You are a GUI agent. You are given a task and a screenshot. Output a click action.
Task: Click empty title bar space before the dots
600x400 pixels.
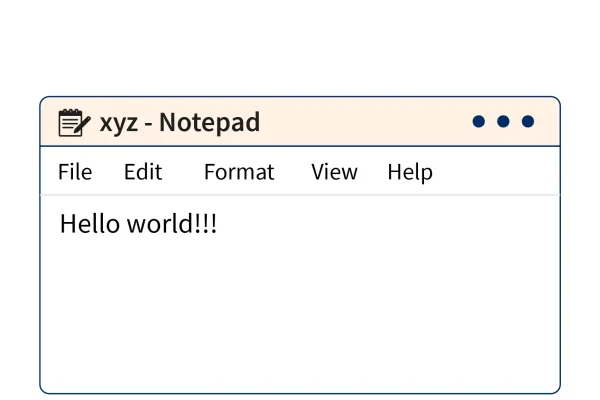[370, 122]
